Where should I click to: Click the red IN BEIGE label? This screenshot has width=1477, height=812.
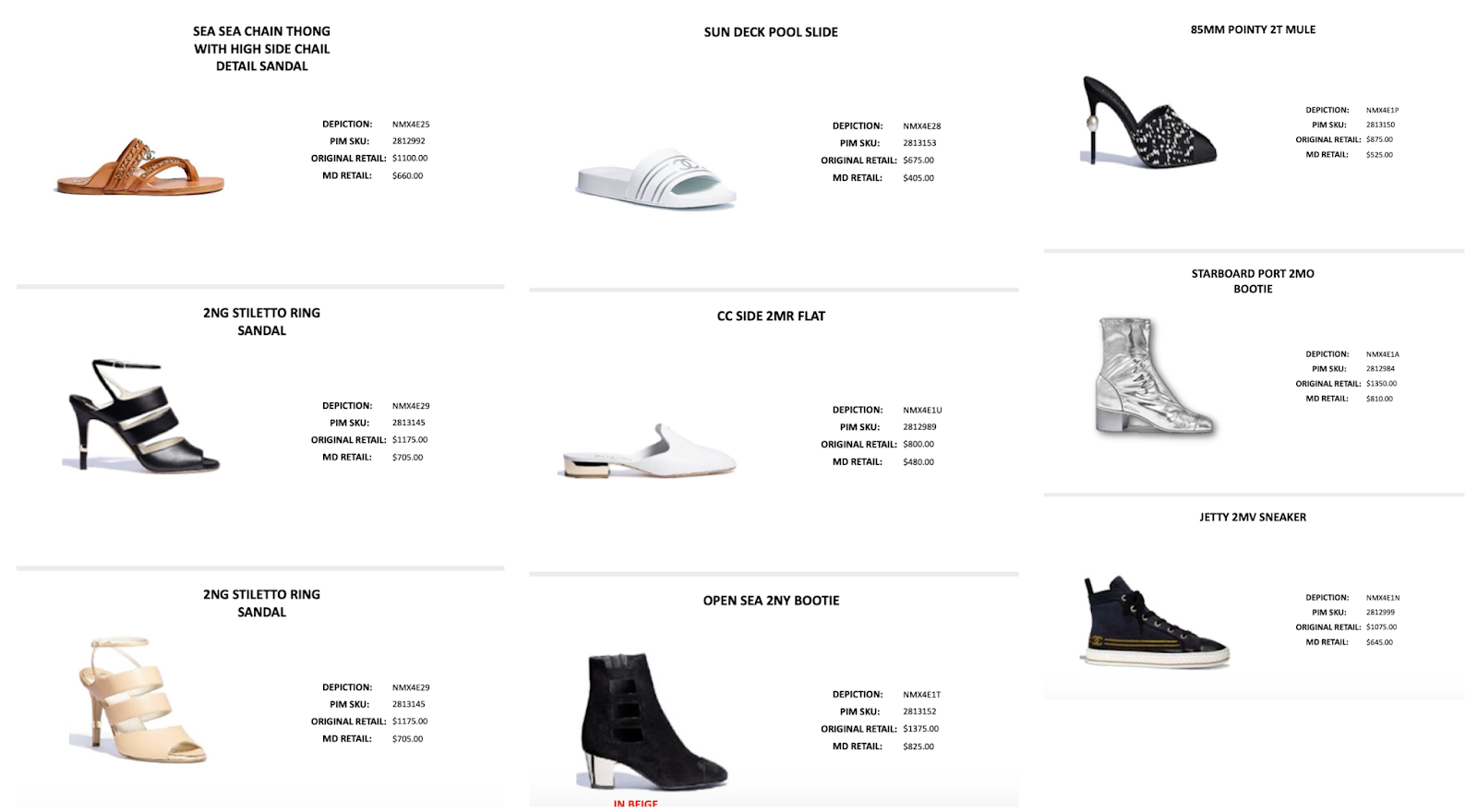pos(636,805)
